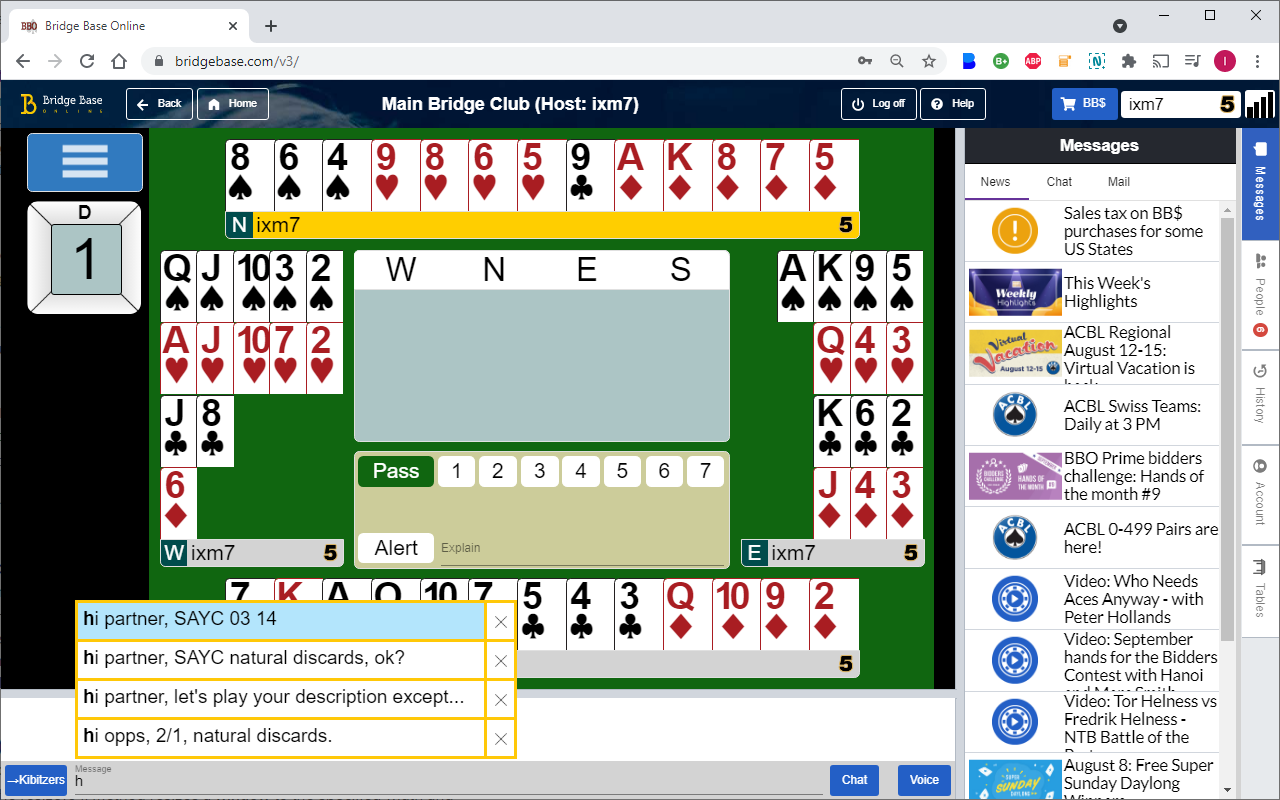Remove the 'let's play your description' suggestion
Screen dimensions: 1280x800
click(x=501, y=700)
